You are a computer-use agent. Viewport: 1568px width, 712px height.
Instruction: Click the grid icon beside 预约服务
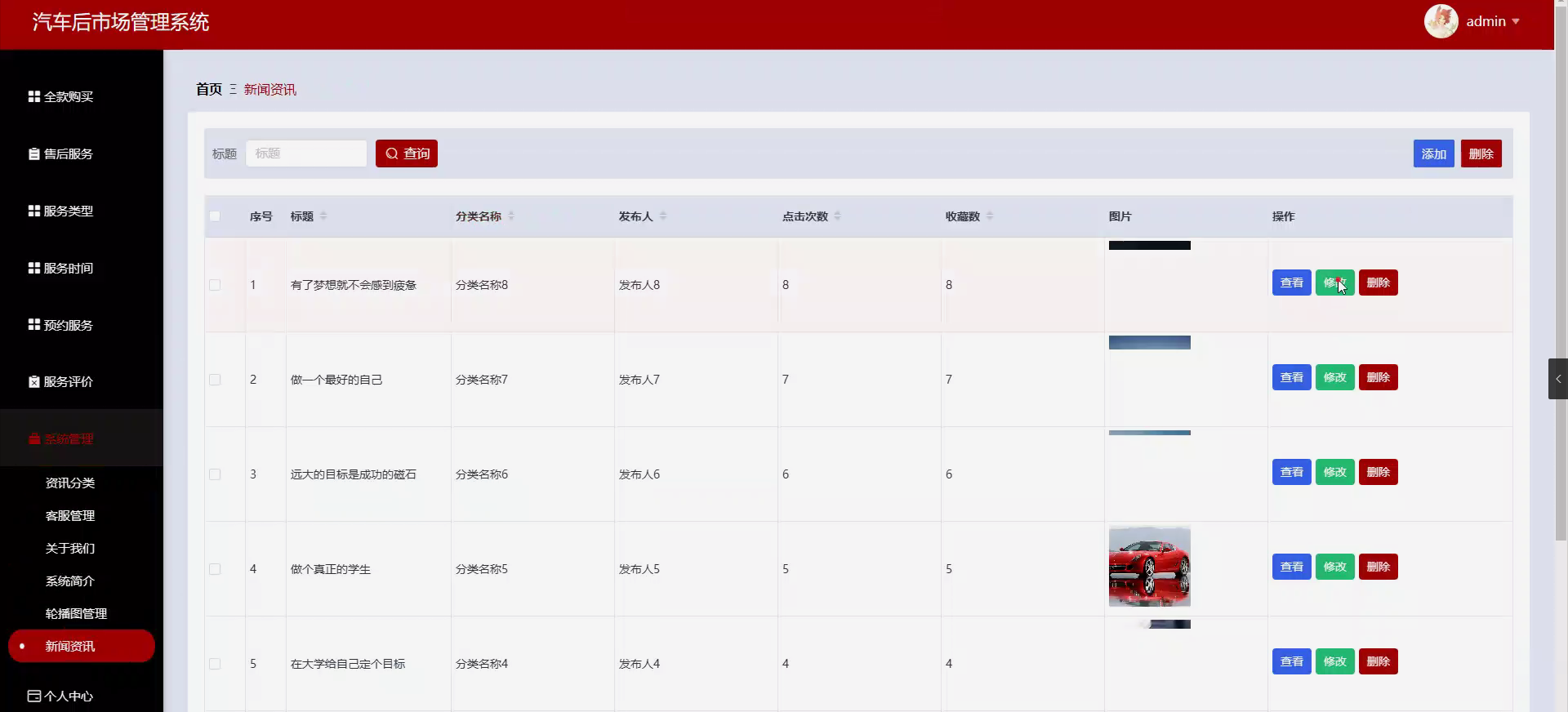33,325
